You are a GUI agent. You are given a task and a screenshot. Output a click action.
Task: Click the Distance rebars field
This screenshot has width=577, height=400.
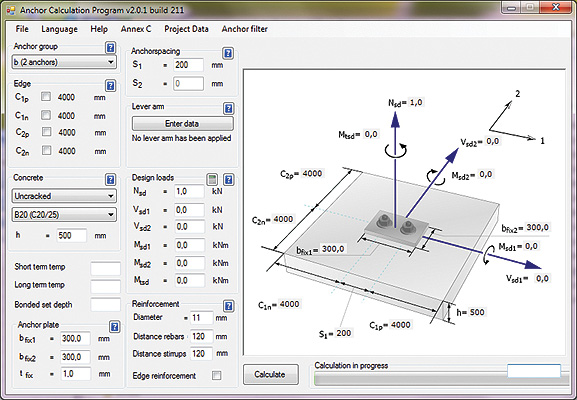[202, 336]
